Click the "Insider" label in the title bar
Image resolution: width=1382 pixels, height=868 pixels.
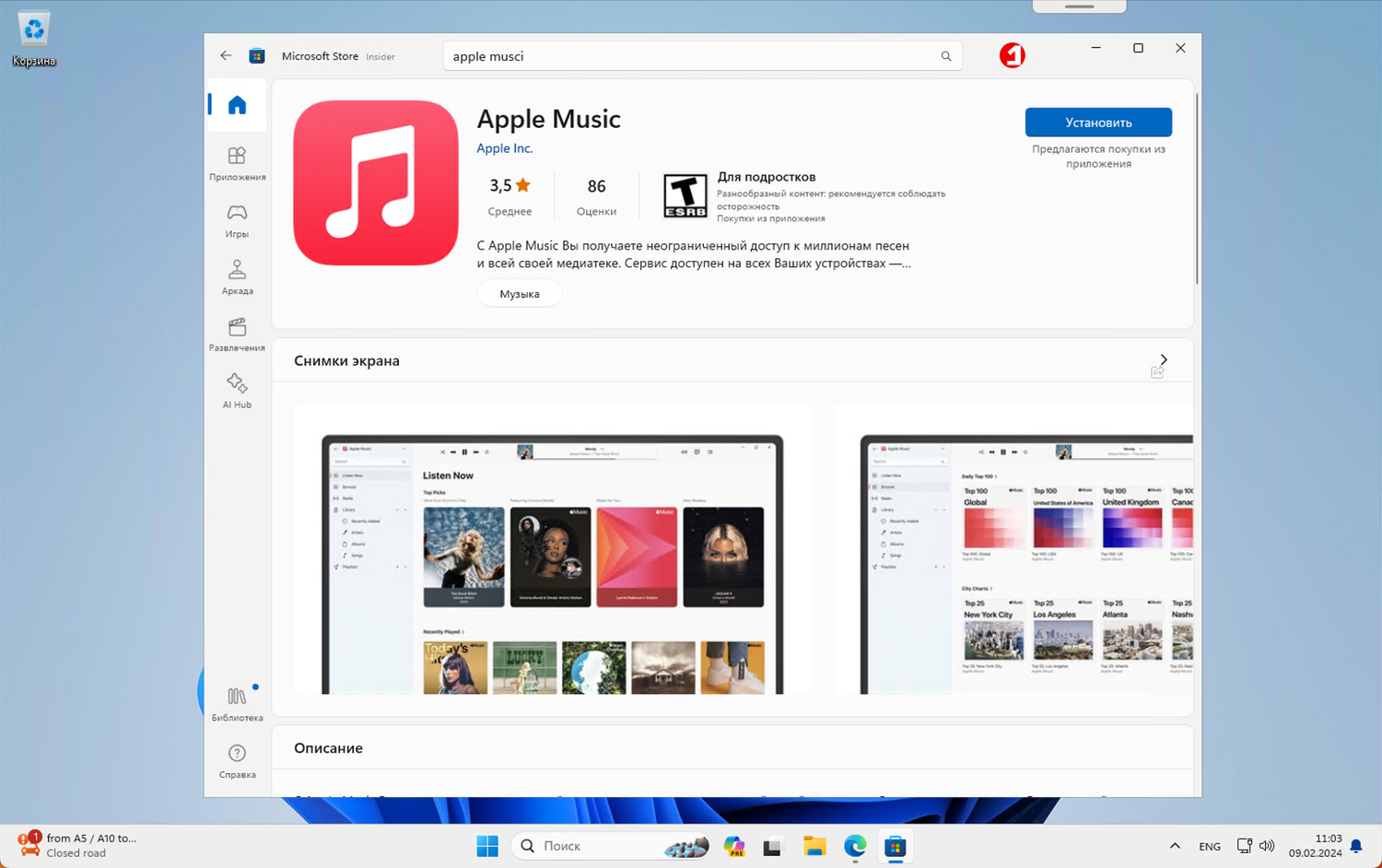click(381, 57)
